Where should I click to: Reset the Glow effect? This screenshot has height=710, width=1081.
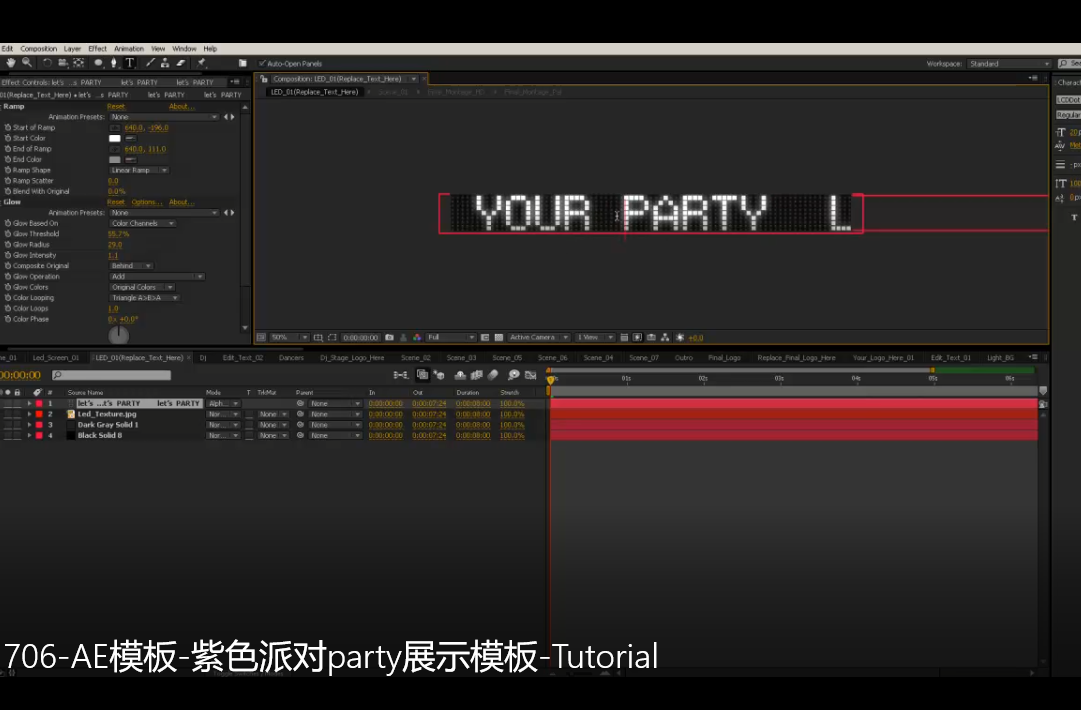[x=116, y=202]
